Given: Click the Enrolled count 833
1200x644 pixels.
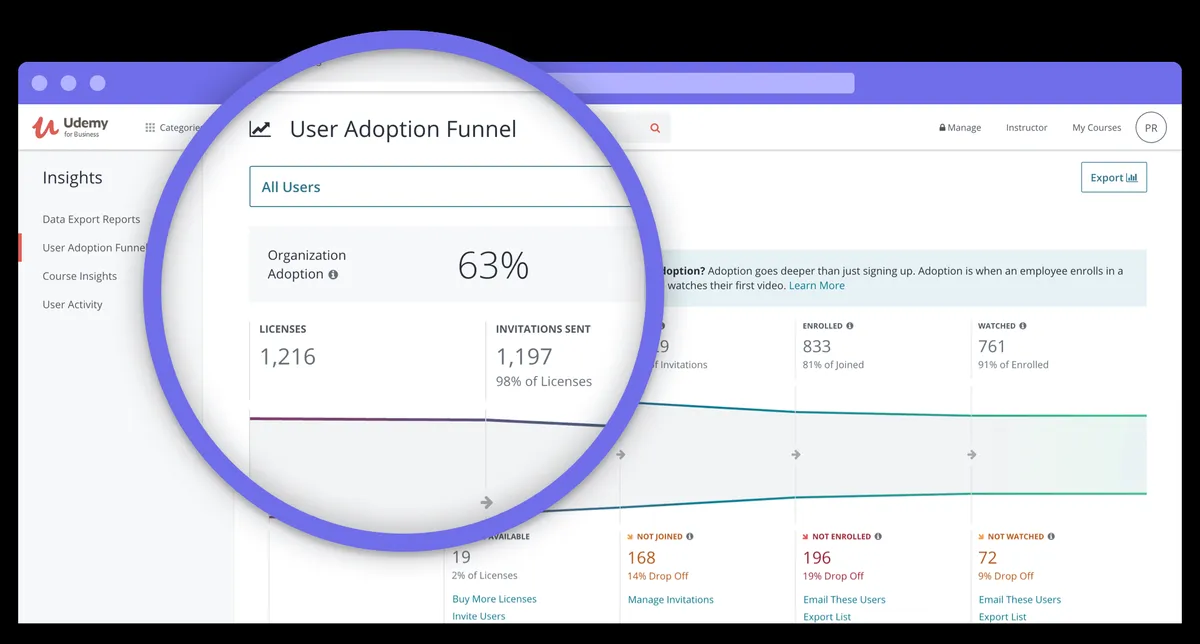Looking at the screenshot, I should coord(817,346).
